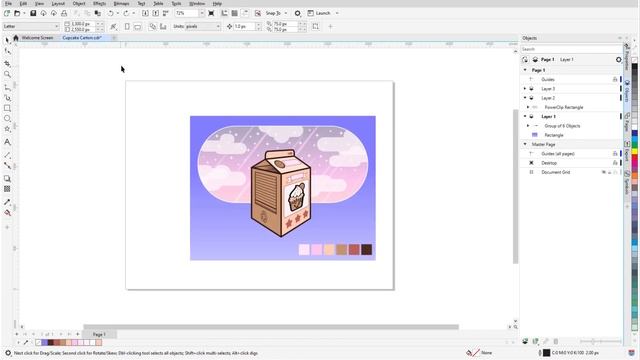Click the Undo arrow icon
This screenshot has width=640, height=360.
coord(110,13)
